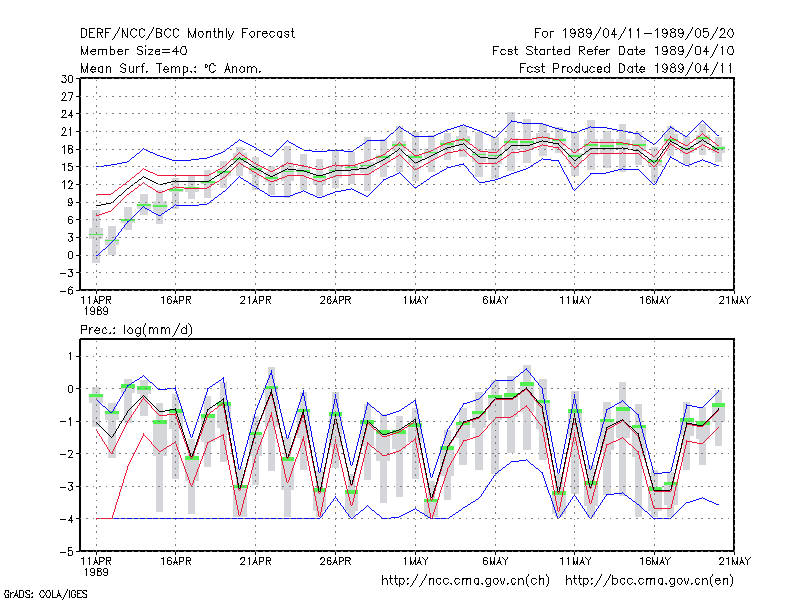Click the GrADS: COLA/IGES credit text
Image resolution: width=800 pixels, height=600 pixels.
pos(45,594)
